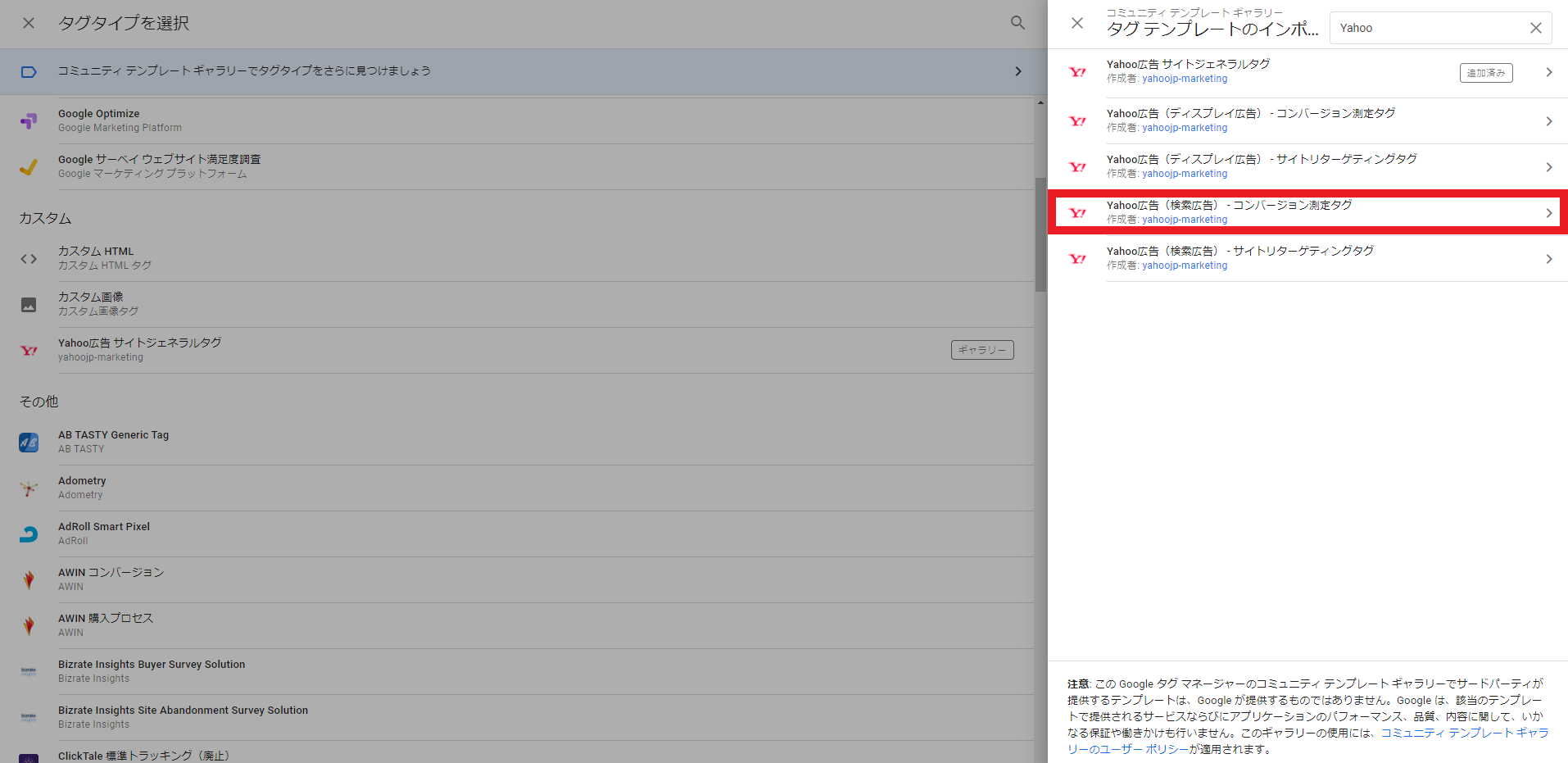Screen dimensions: 1568x763
Task: Open 検索広告 サイトリターゲティングタグ chevron
Action: pos(1548,259)
